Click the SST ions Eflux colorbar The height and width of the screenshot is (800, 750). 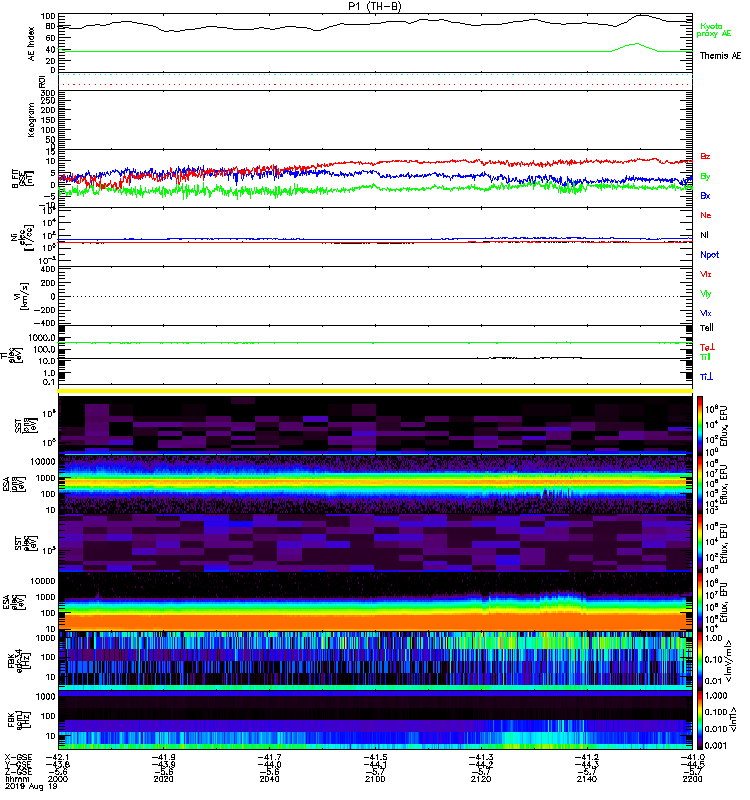699,424
